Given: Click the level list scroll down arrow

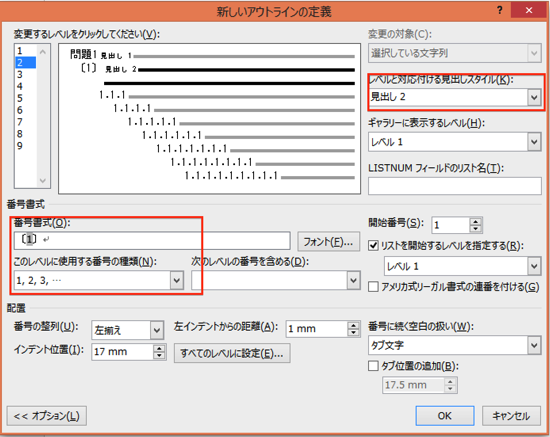Looking at the screenshot, I should pos(43,181).
